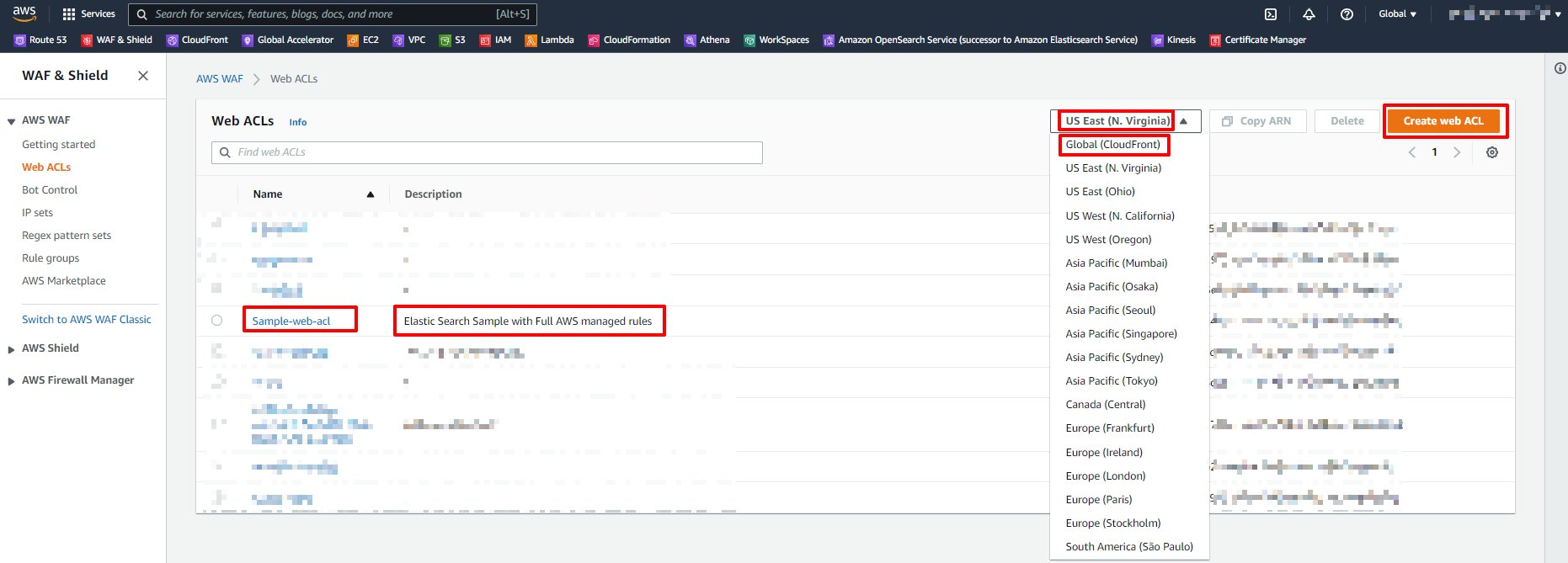The width and height of the screenshot is (1568, 563).
Task: Collapse the AWS WAF sidebar section
Action: 12,121
